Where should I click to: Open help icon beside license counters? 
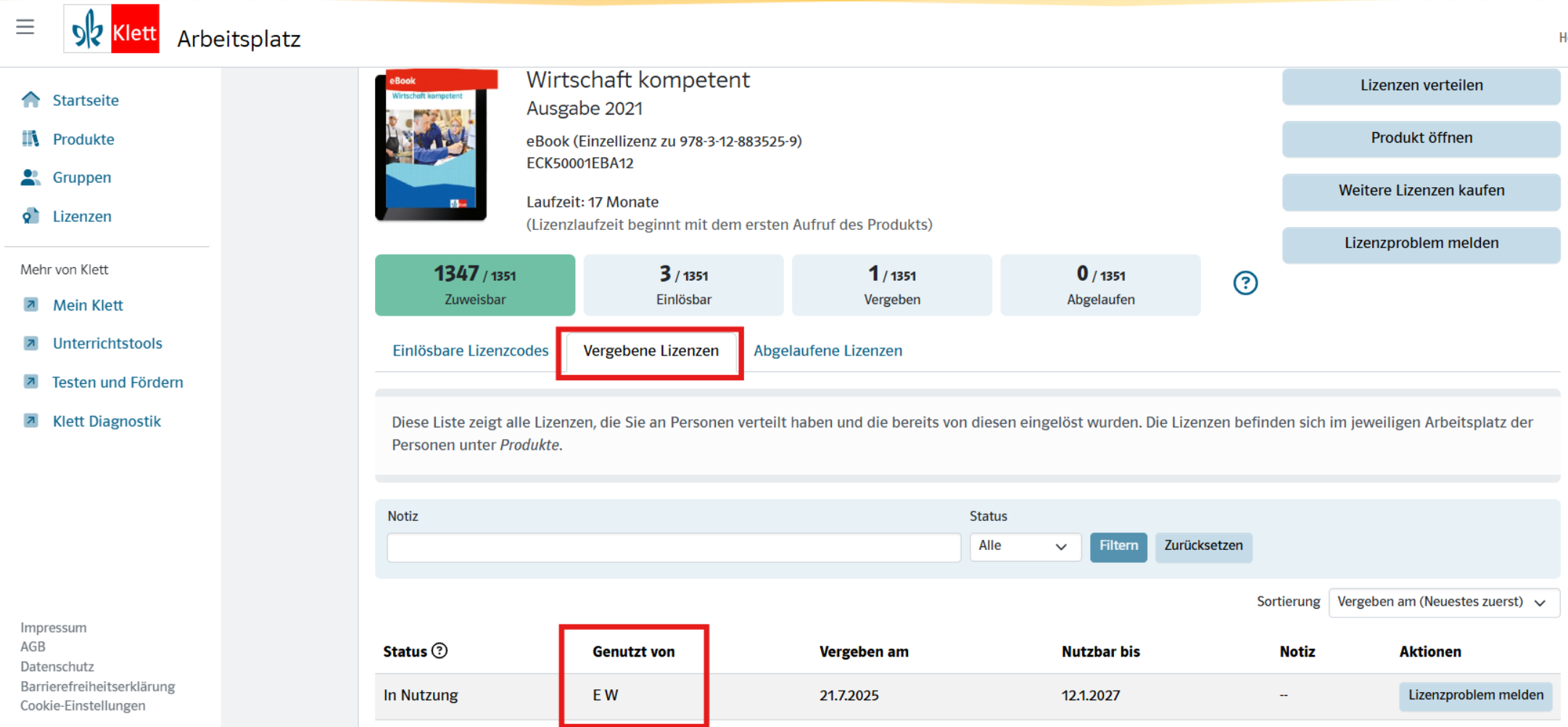[x=1245, y=283]
